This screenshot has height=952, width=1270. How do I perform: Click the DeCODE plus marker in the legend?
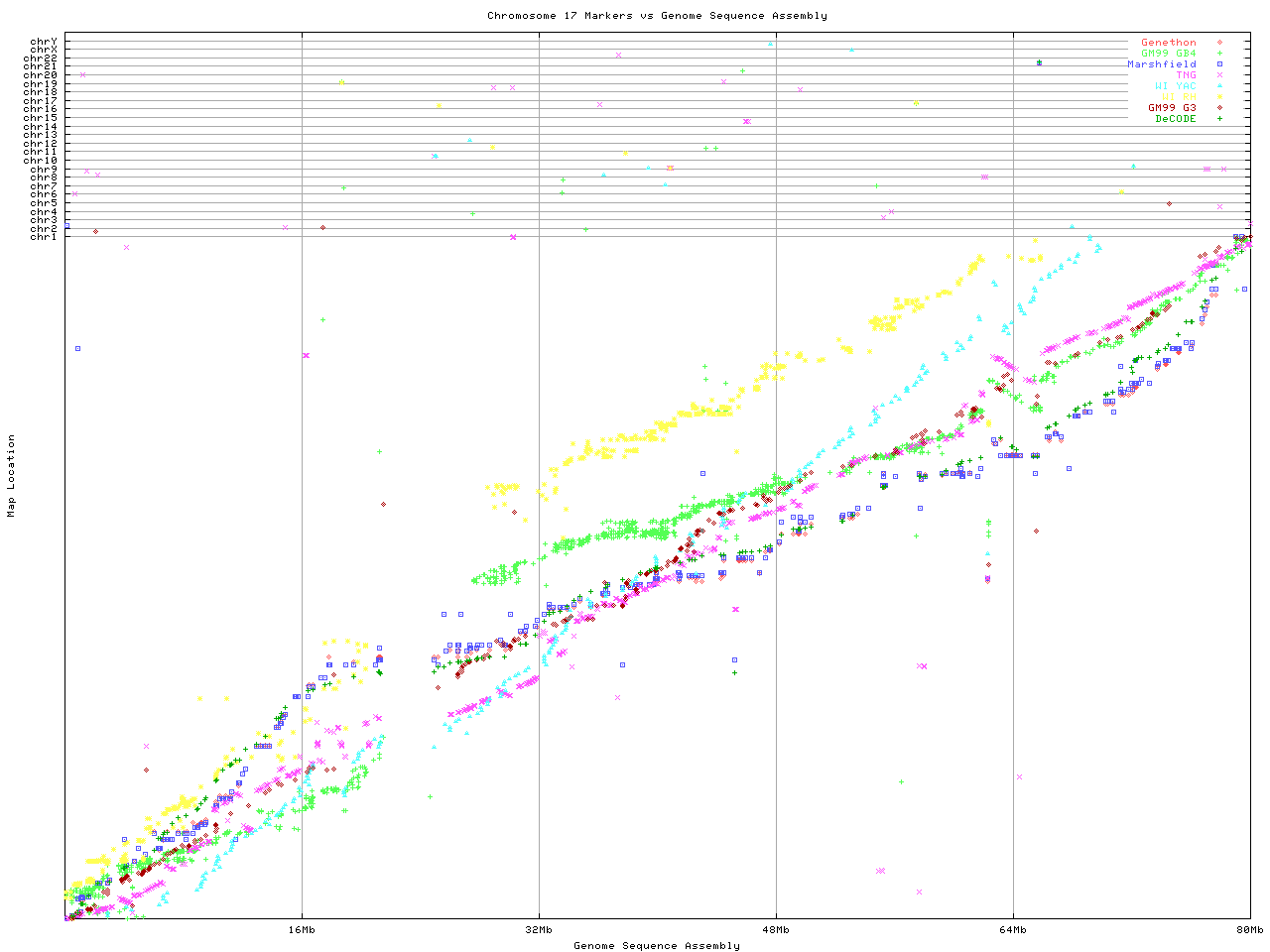coord(1219,119)
